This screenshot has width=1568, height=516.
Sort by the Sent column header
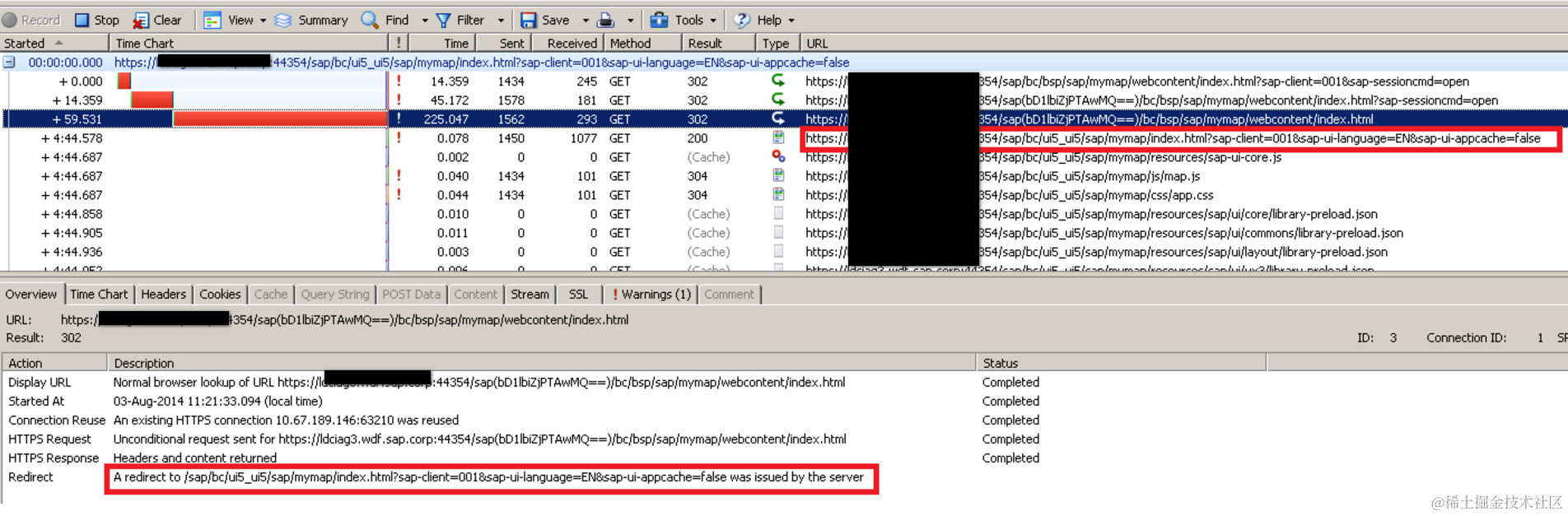502,43
